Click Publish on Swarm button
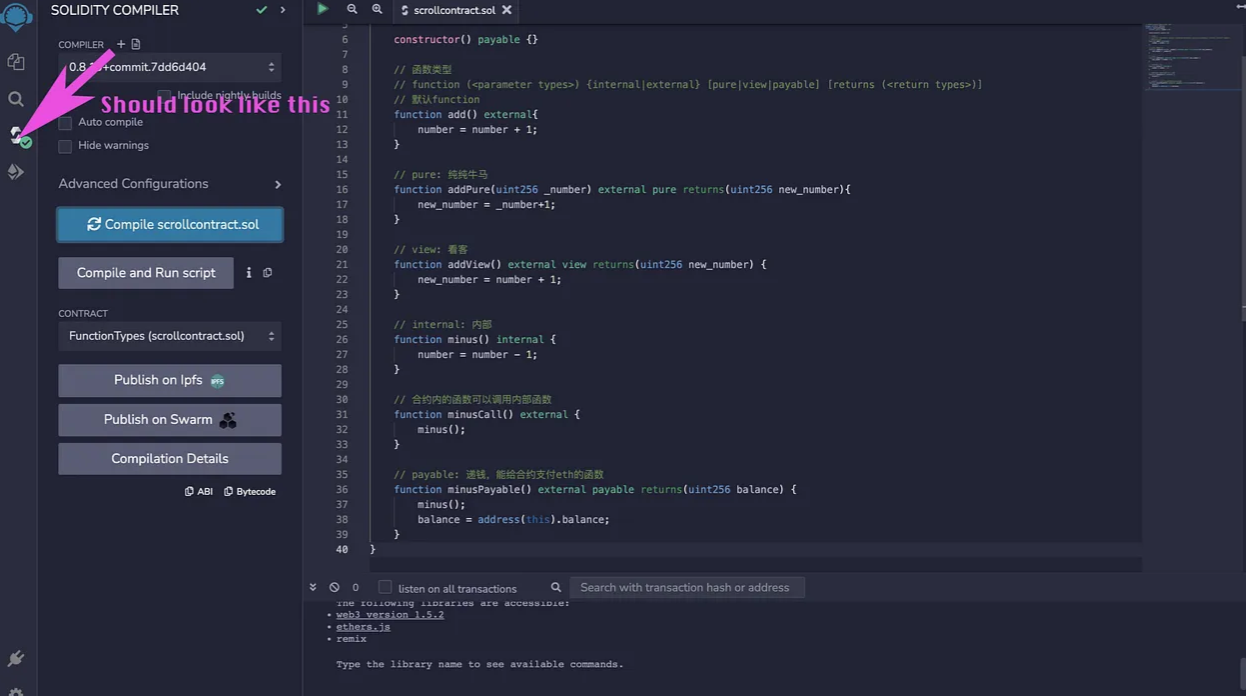This screenshot has height=696, width=1246. click(170, 420)
